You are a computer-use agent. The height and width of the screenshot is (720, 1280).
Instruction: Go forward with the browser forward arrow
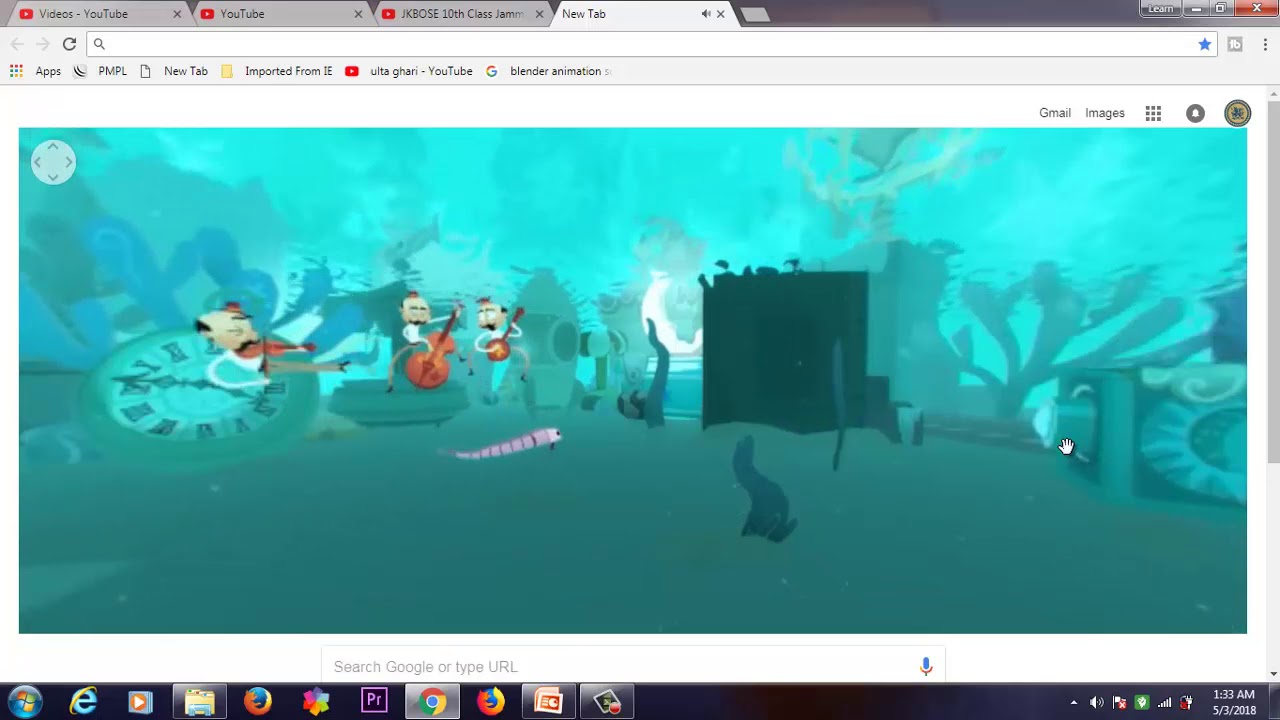point(42,44)
